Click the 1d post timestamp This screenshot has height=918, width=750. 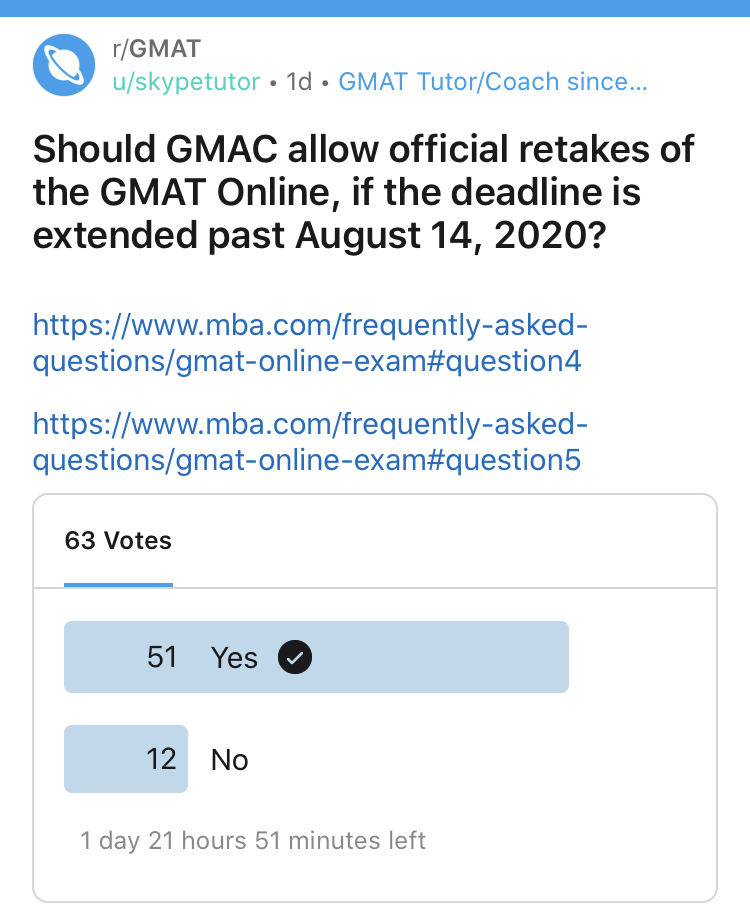pos(299,81)
